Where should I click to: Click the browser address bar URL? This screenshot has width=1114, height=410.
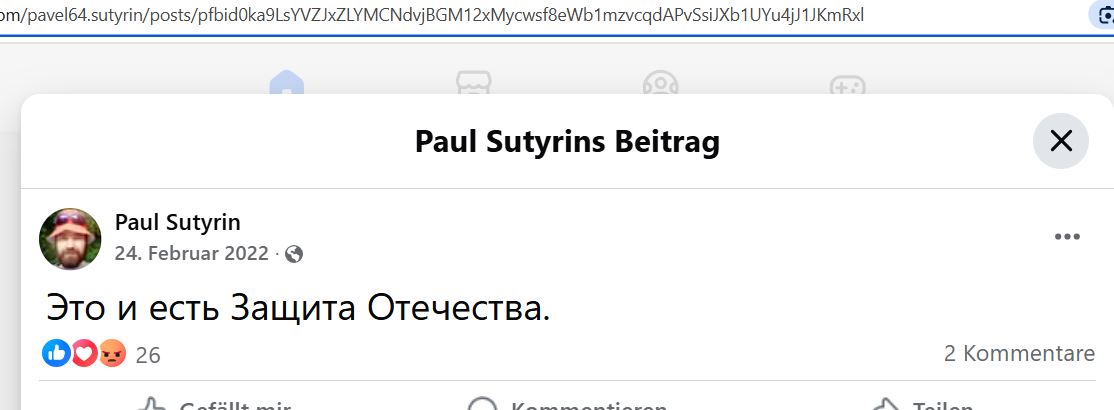click(432, 15)
